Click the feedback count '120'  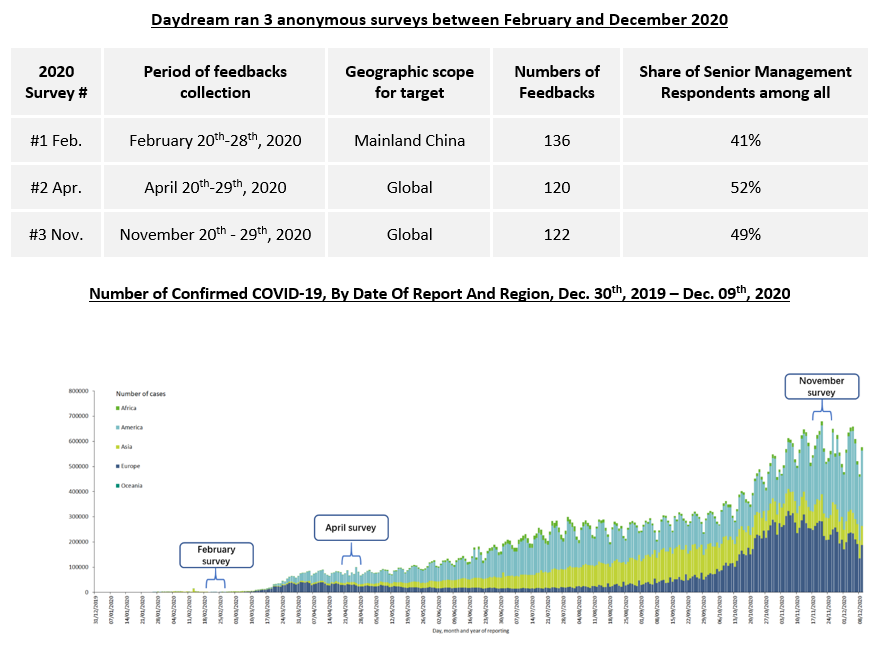coord(557,187)
